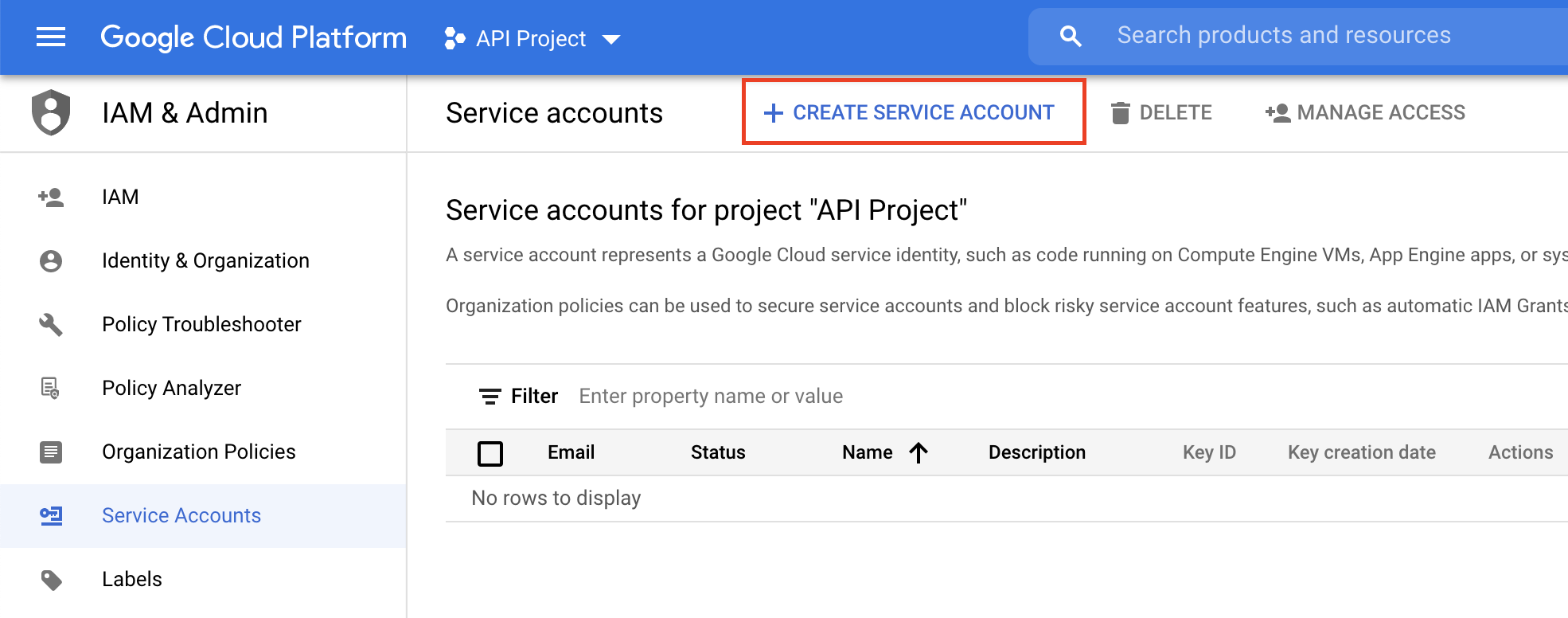
Task: Click the Filter lines icon
Action: click(490, 396)
